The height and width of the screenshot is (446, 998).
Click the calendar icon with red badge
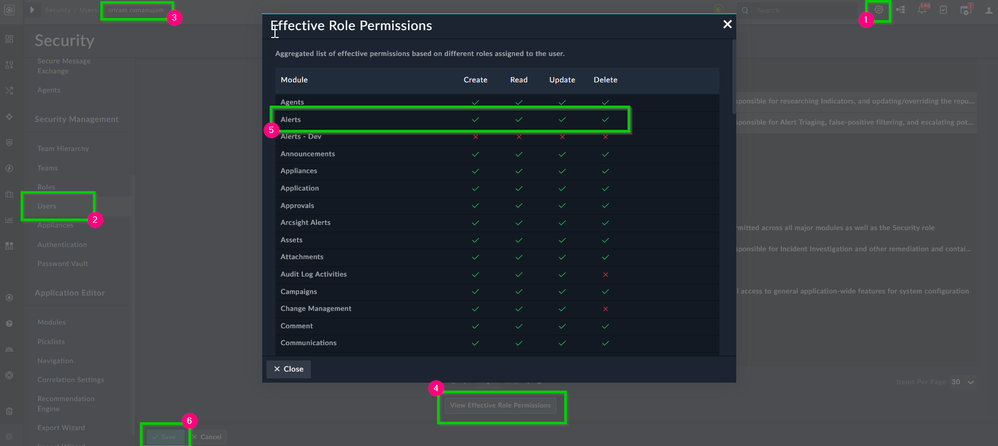[965, 10]
